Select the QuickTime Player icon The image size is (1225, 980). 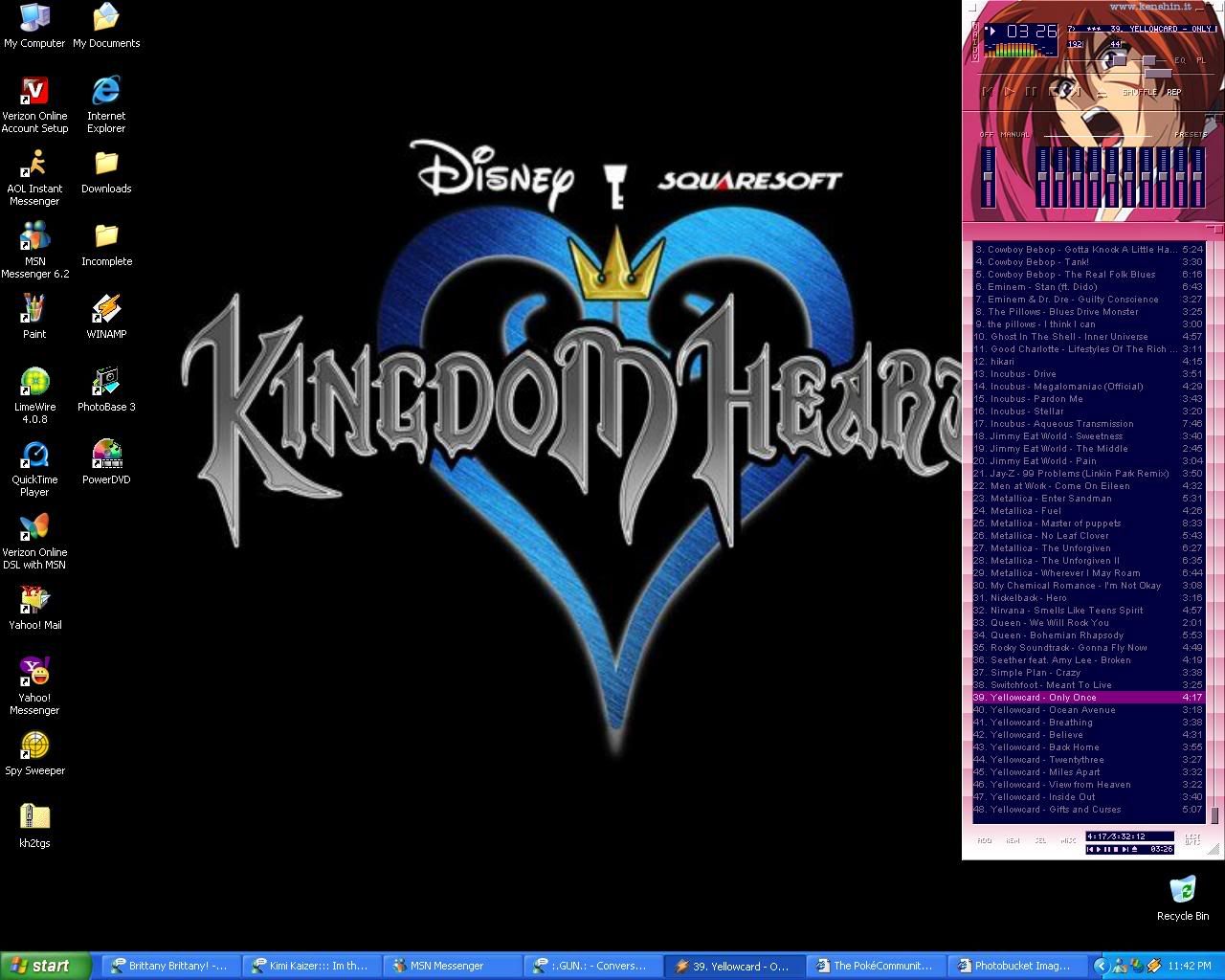34,469
